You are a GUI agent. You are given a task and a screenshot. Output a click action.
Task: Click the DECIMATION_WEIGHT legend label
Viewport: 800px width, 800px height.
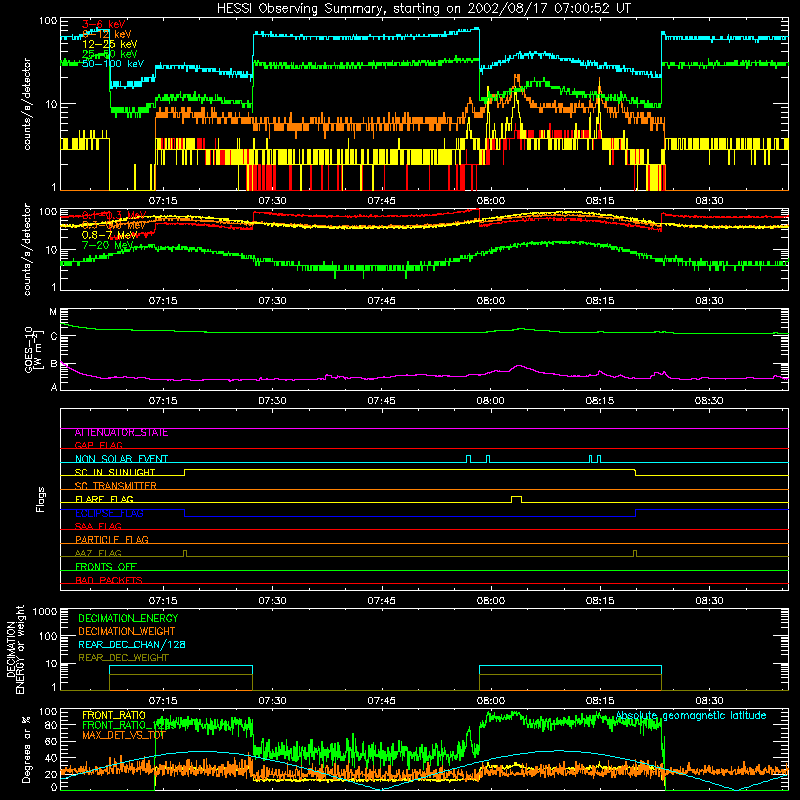click(x=127, y=631)
